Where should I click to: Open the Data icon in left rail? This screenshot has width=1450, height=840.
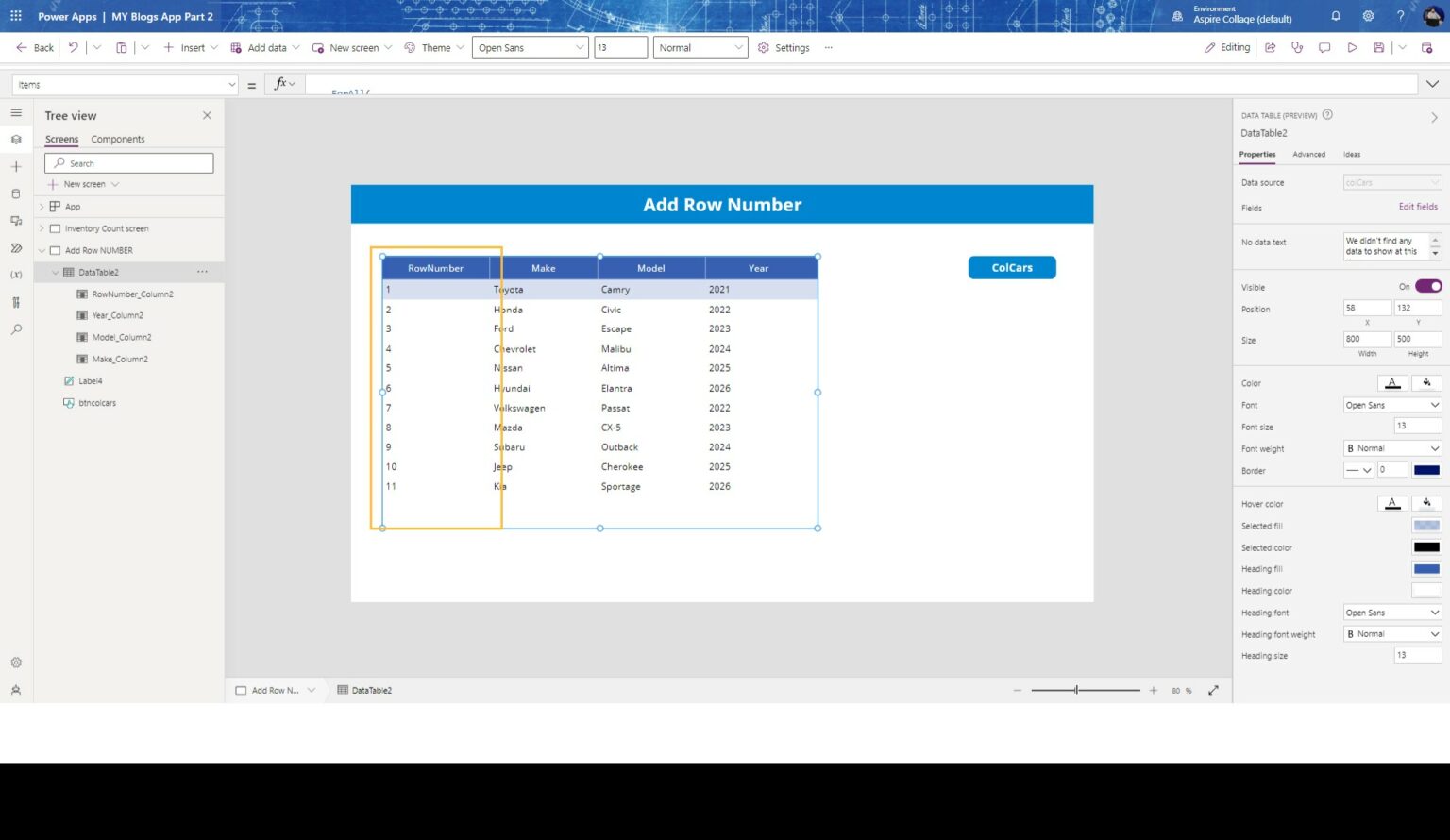pyautogui.click(x=16, y=193)
